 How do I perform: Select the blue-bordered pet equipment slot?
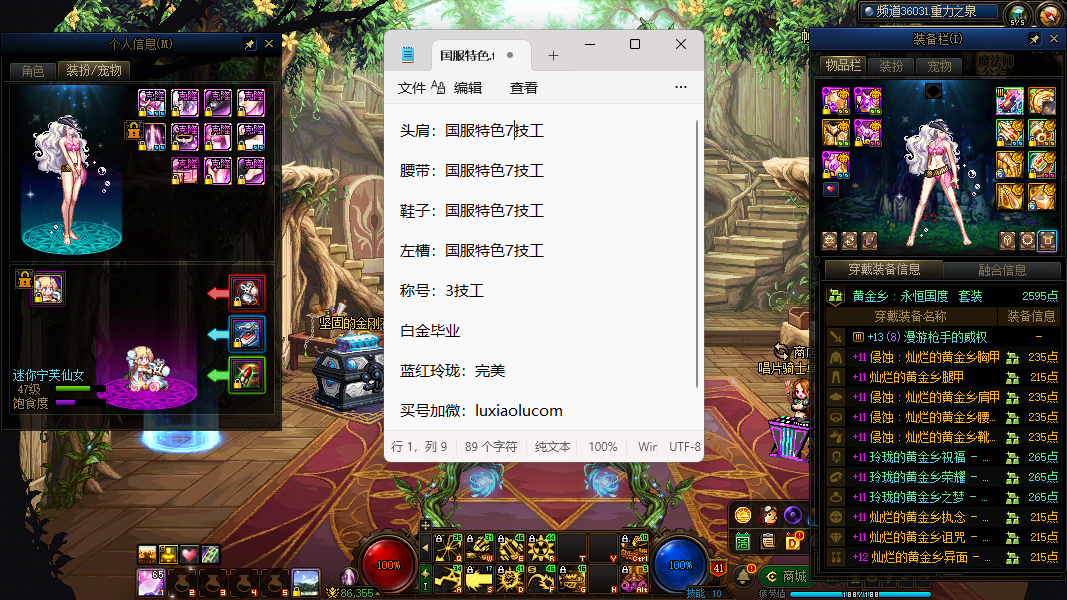[x=247, y=333]
